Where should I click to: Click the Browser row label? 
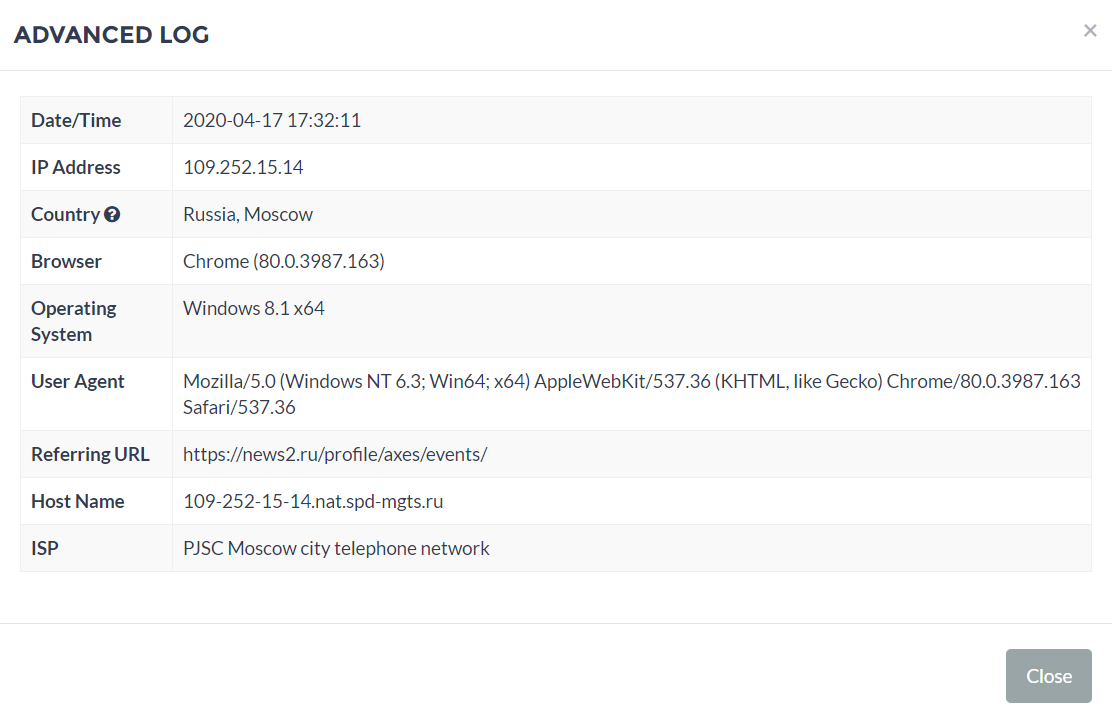(67, 261)
